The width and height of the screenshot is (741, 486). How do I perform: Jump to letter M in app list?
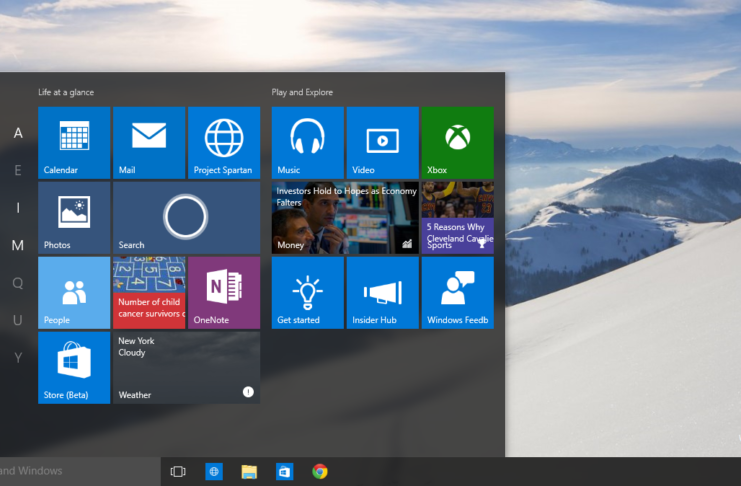coord(17,245)
